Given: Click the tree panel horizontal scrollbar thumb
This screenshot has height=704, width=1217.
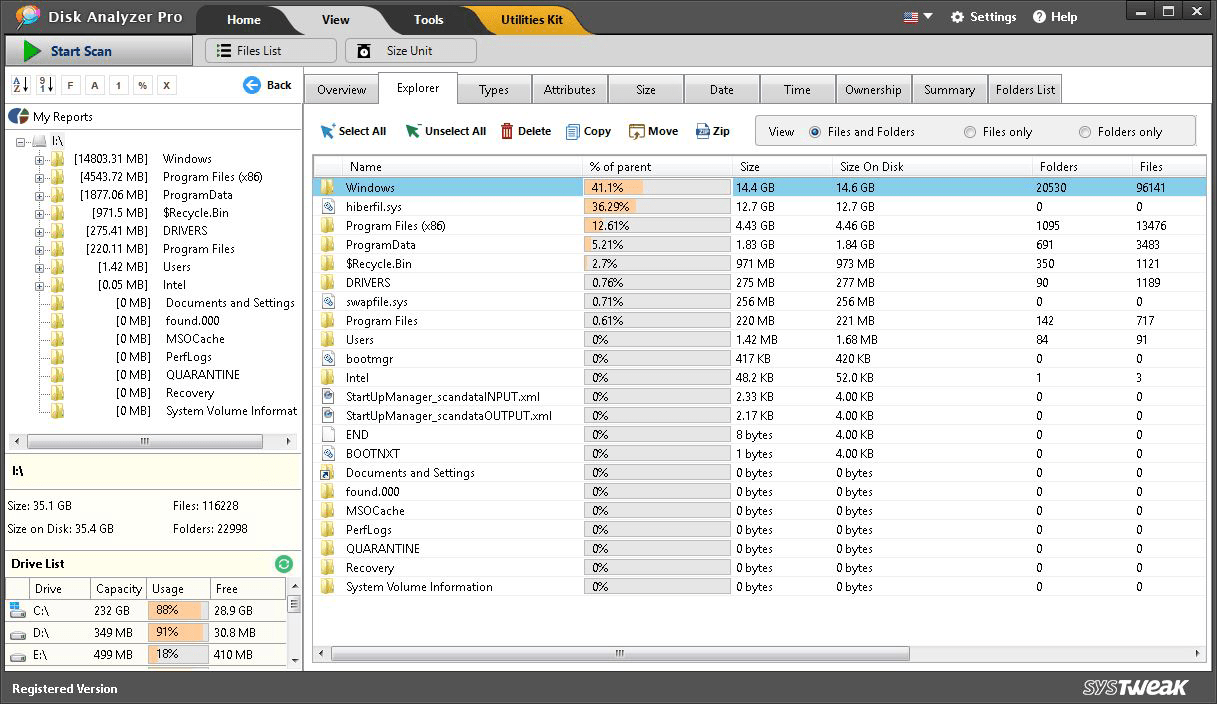Looking at the screenshot, I should 145,441.
